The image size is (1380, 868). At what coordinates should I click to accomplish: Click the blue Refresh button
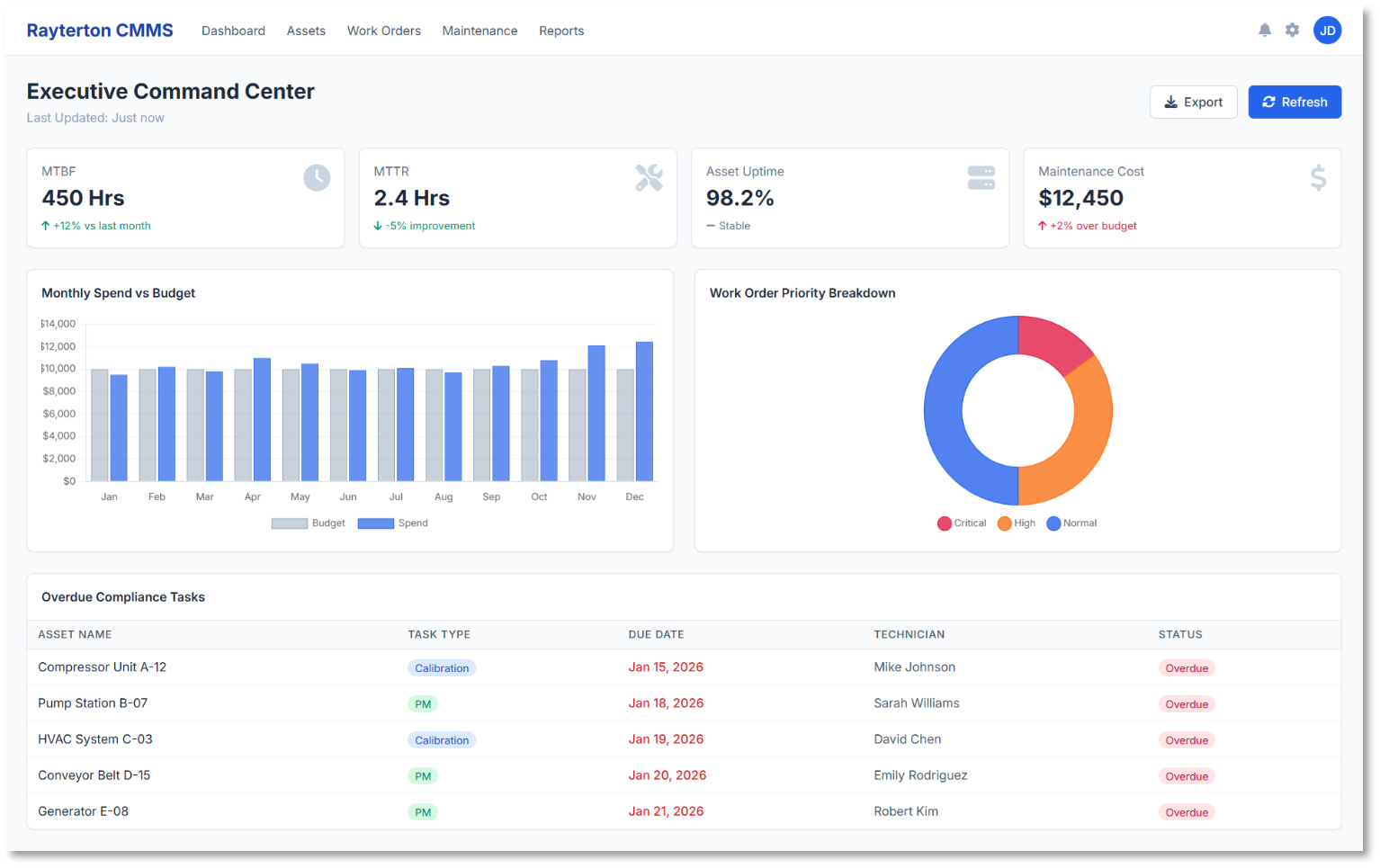tap(1294, 103)
